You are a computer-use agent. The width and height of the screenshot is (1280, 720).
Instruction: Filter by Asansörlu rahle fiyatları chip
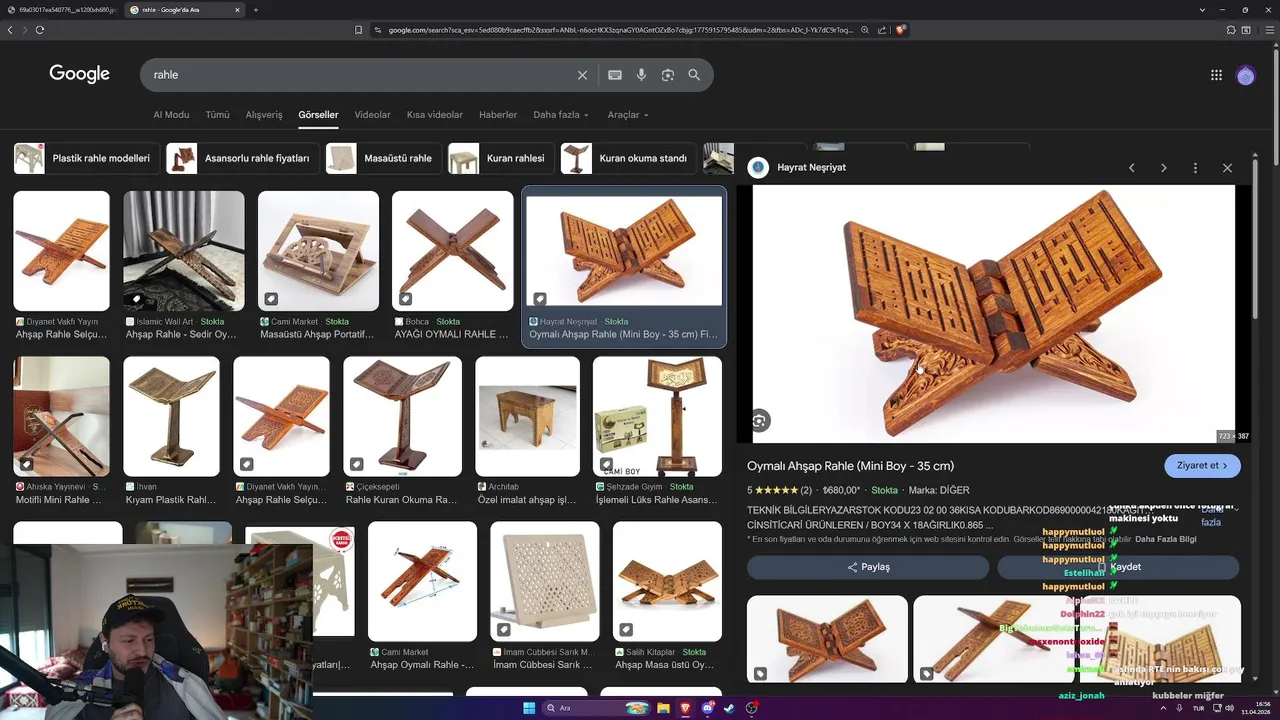tap(241, 158)
